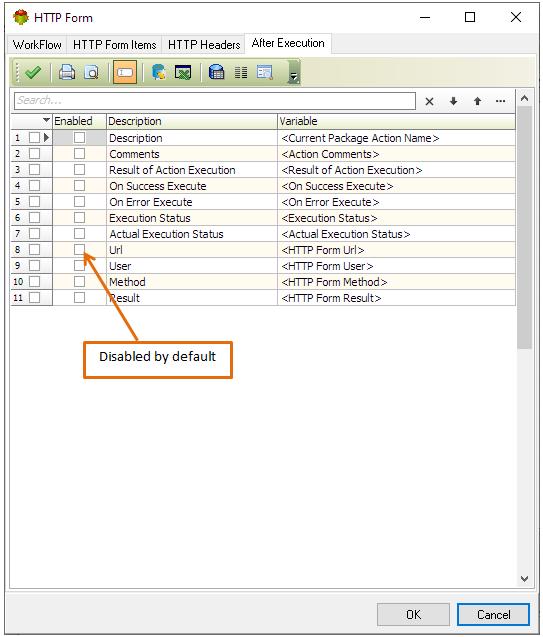Clear search with the X icon
This screenshot has height=637, width=543.
(x=429, y=101)
